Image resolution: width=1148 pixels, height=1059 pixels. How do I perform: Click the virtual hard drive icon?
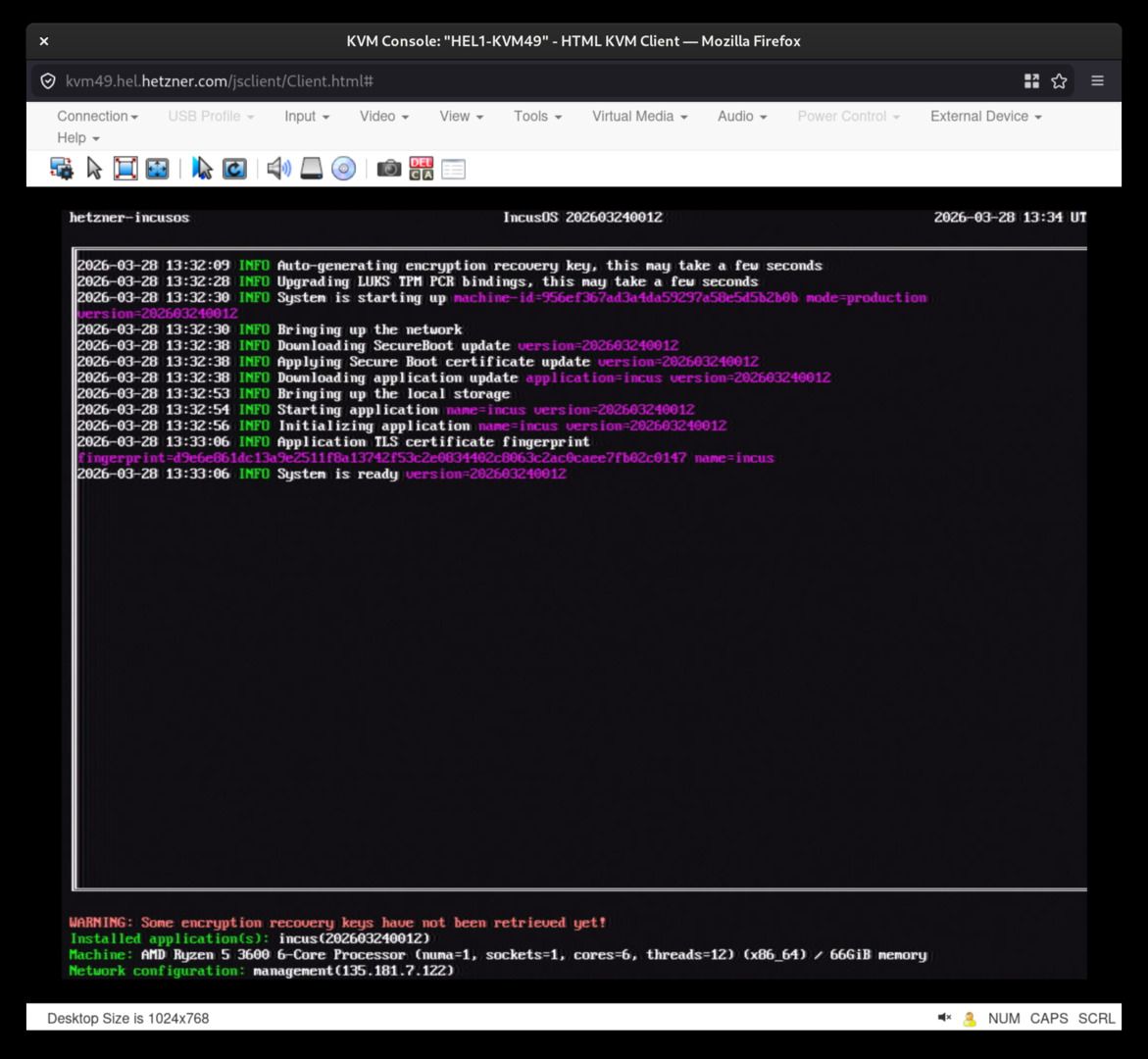pyautogui.click(x=312, y=168)
